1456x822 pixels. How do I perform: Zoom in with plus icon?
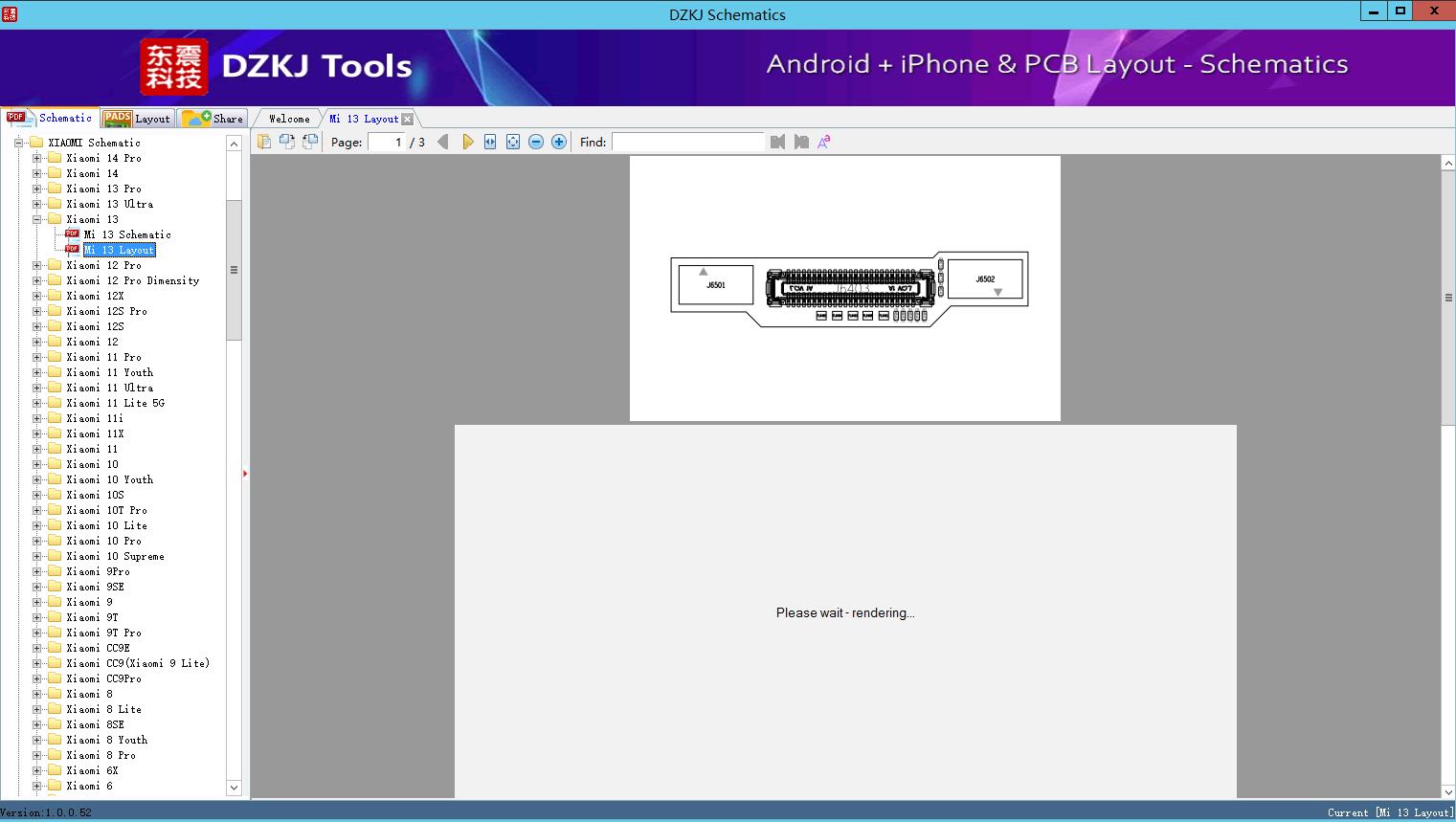pos(559,142)
